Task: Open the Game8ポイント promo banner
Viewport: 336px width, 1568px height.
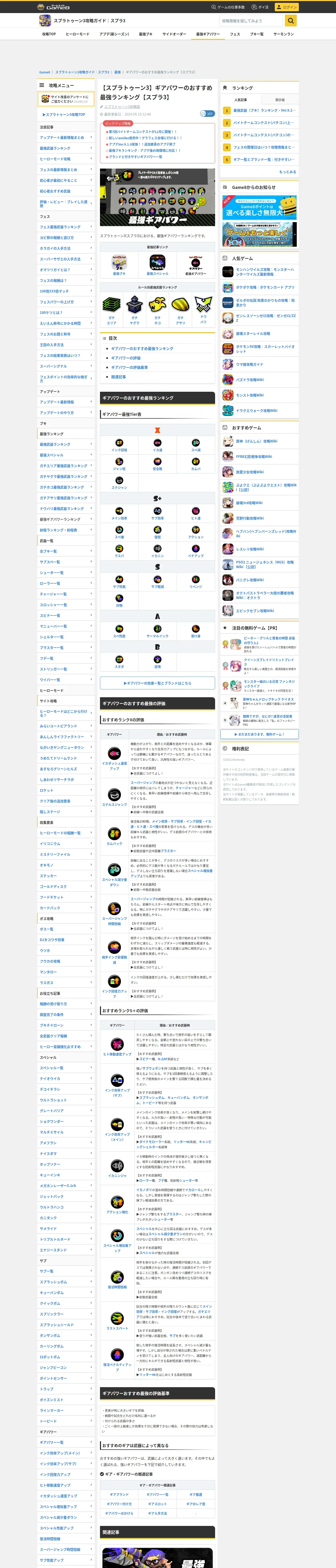Action: pos(260,207)
